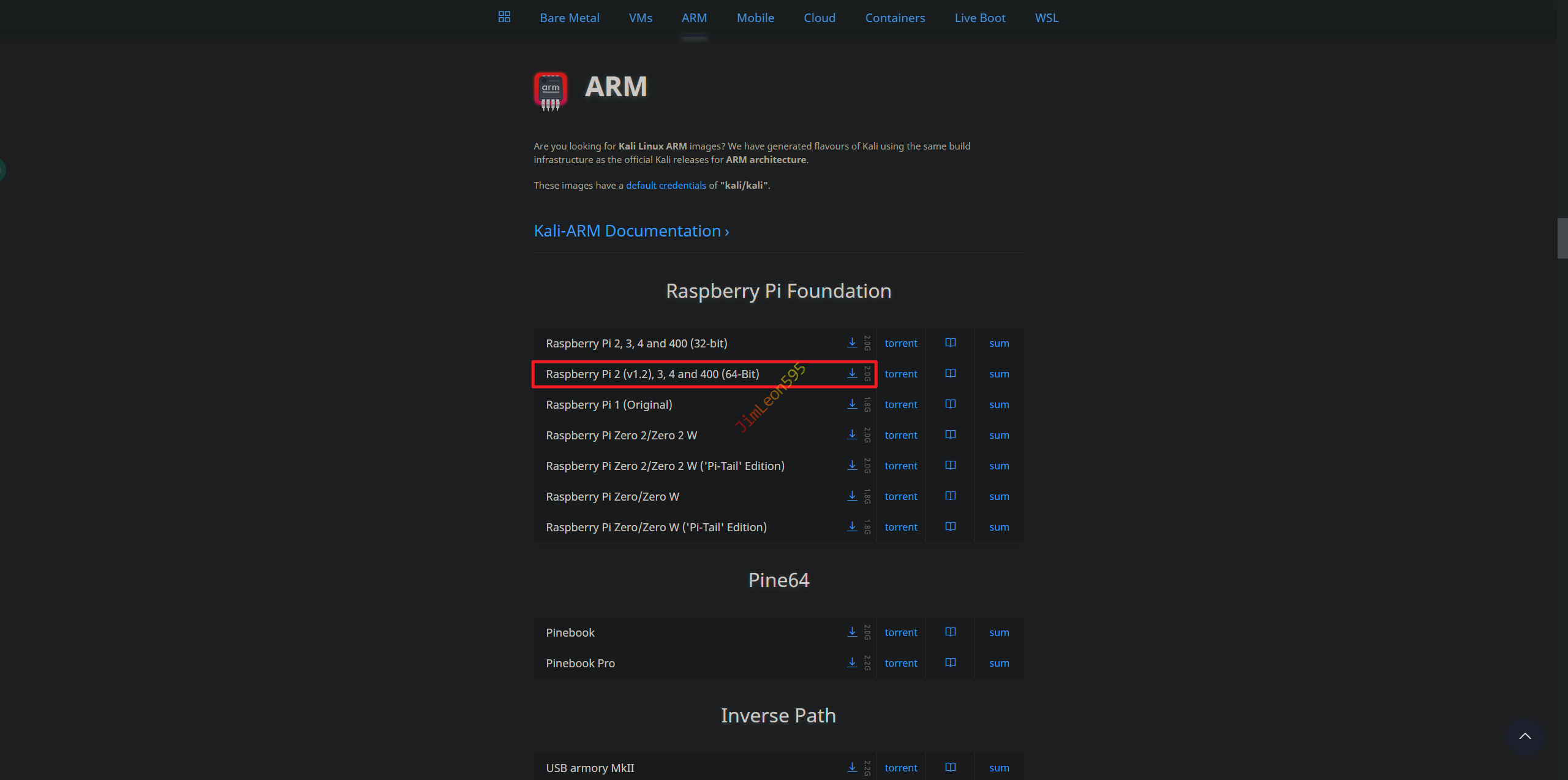Click the scroll-to-top arrow button
1568x780 pixels.
click(1525, 736)
